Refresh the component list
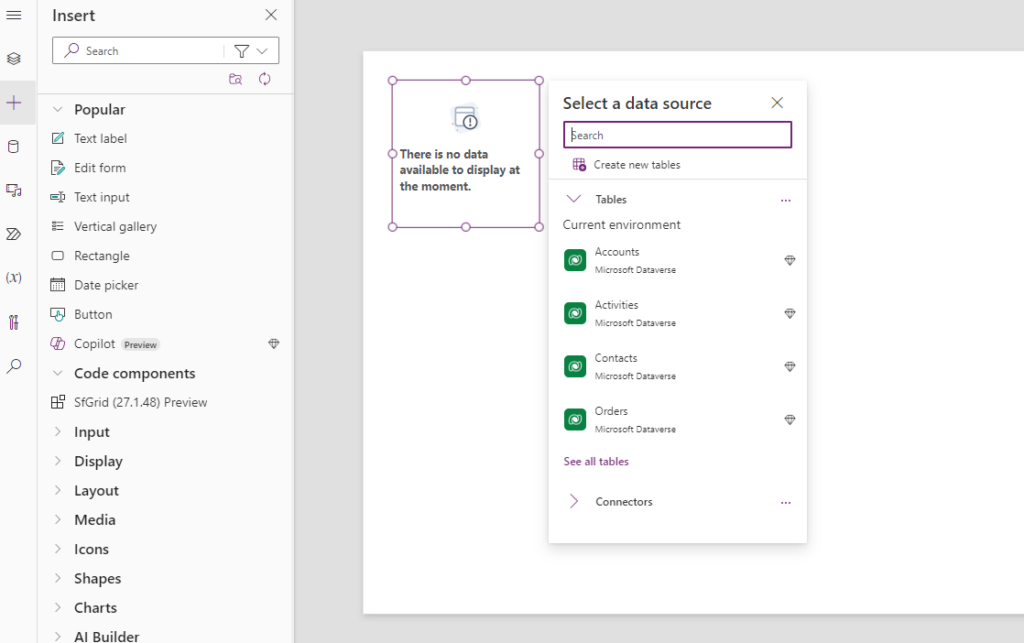Screen dimensions: 1024x643 tap(264, 78)
